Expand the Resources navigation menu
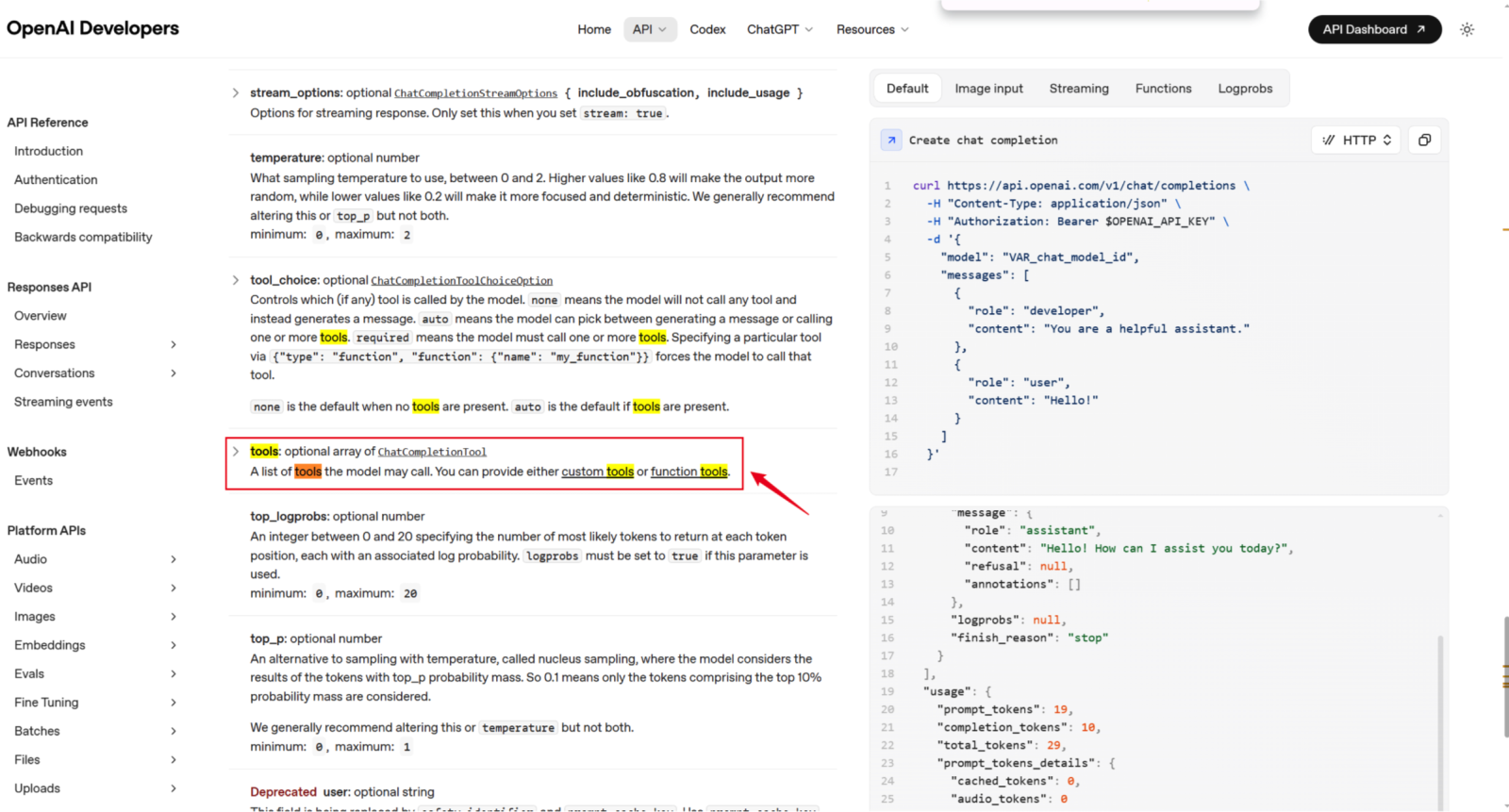The image size is (1509, 812). [872, 29]
